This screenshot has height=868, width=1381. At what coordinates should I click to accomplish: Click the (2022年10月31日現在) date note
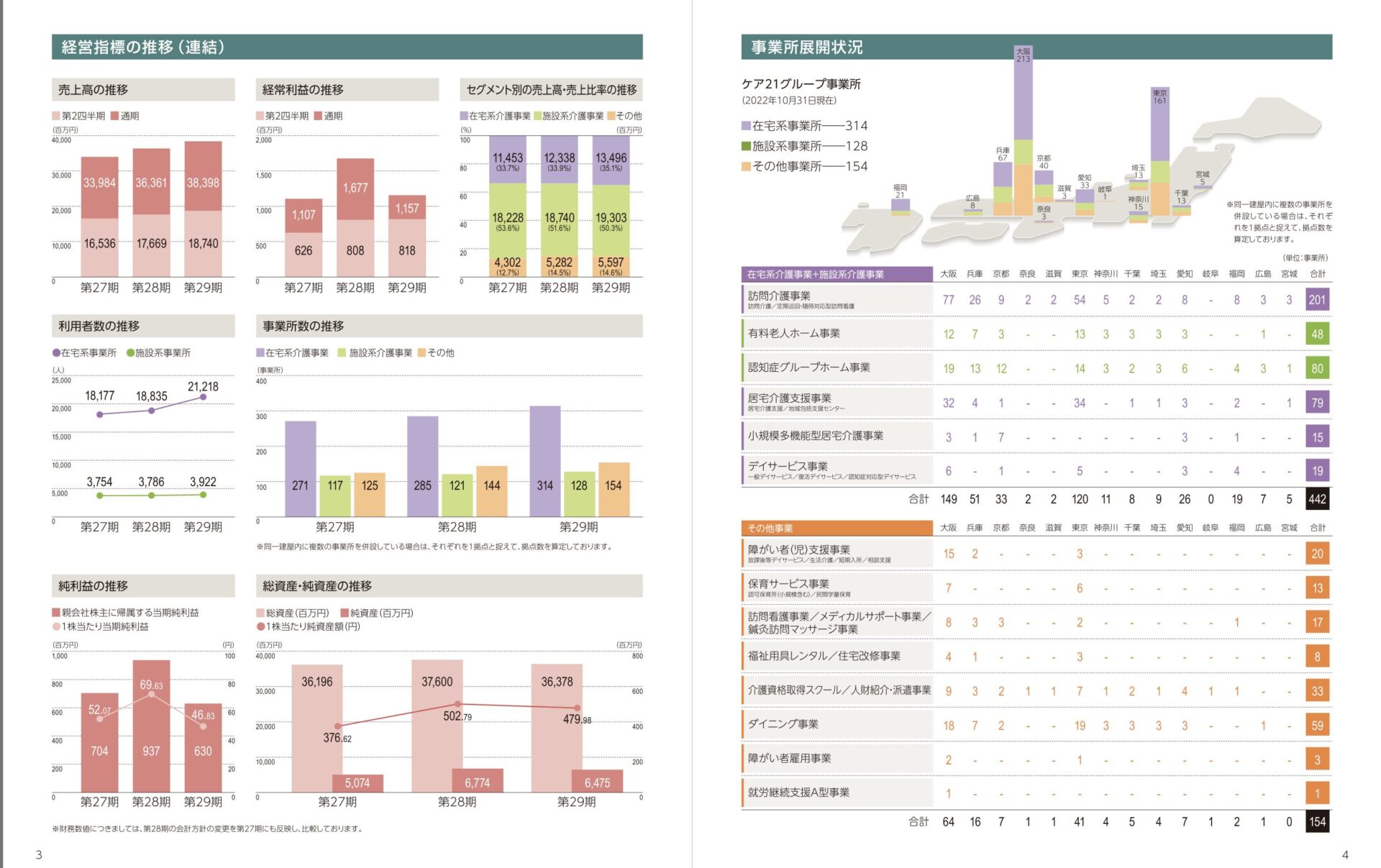point(789,101)
